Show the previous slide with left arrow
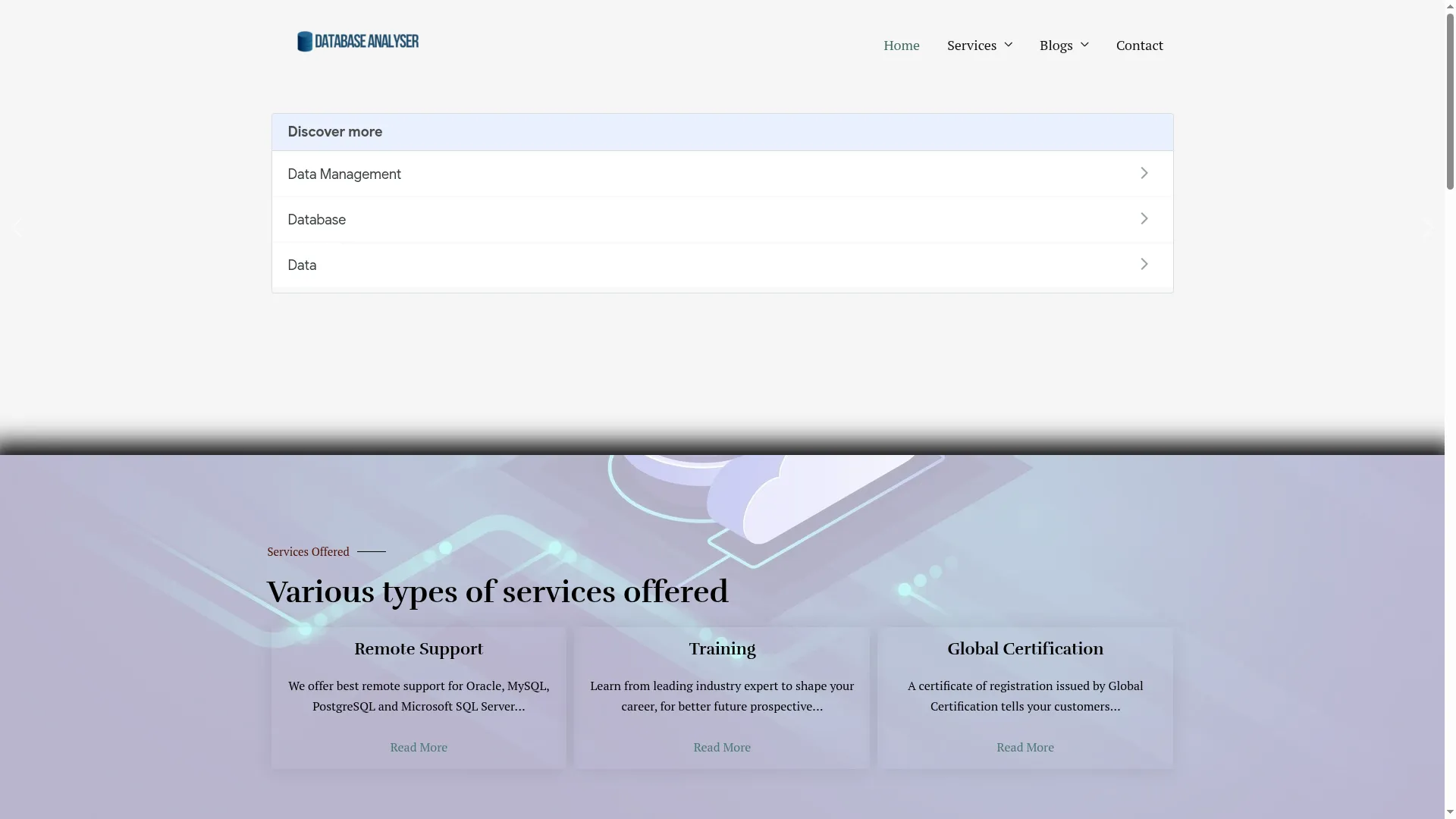 click(18, 227)
